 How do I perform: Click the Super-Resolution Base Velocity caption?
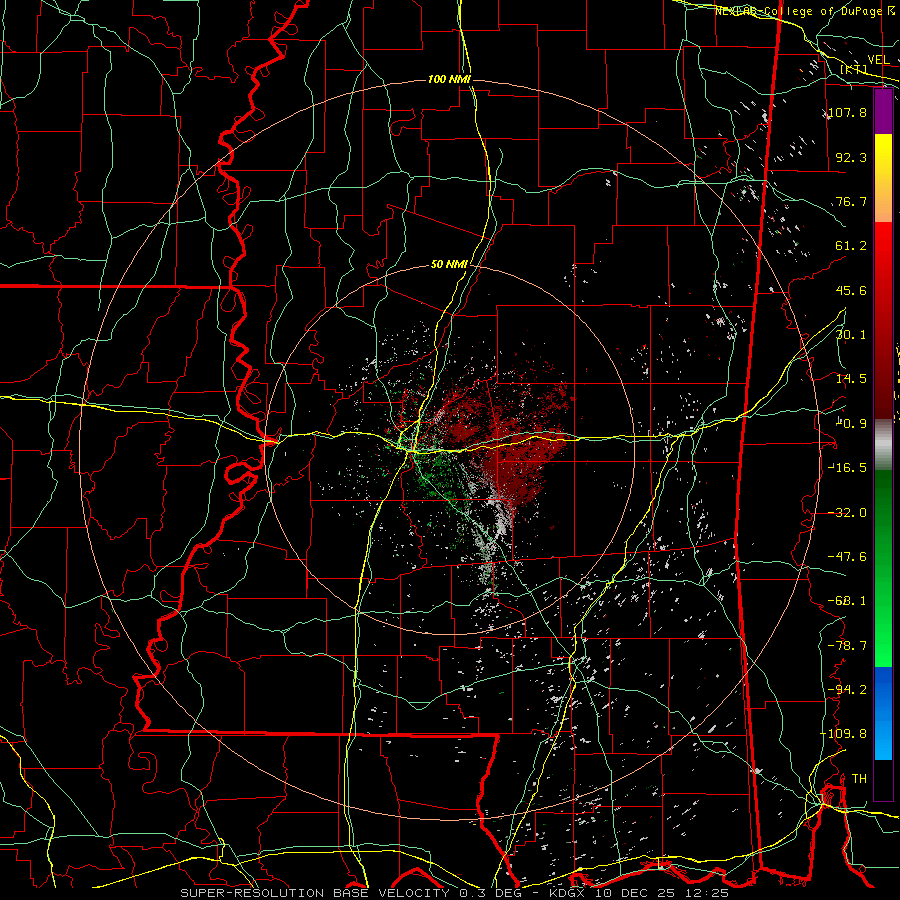tap(455, 893)
